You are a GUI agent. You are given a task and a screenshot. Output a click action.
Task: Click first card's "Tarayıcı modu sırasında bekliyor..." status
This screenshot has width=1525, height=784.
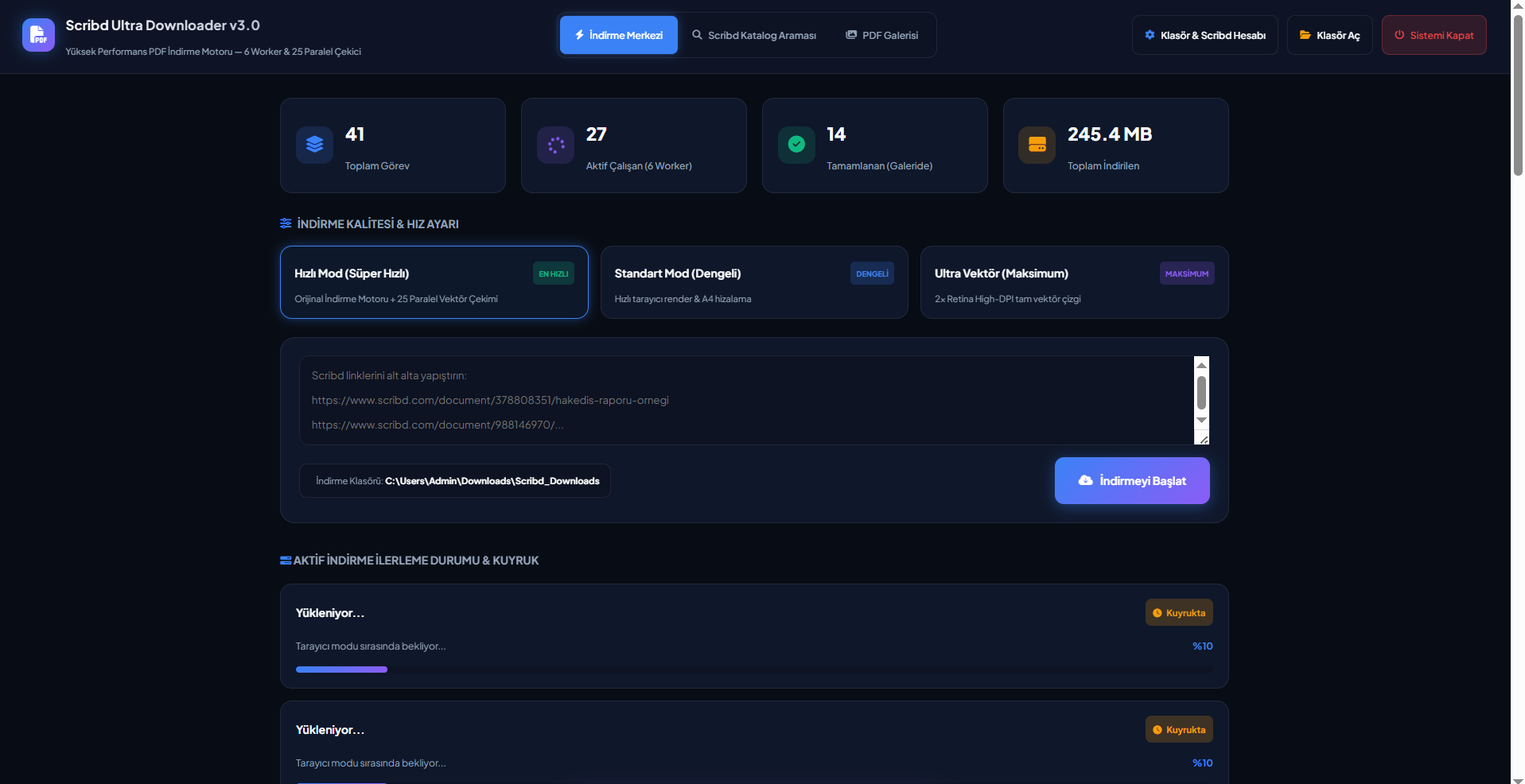click(371, 646)
